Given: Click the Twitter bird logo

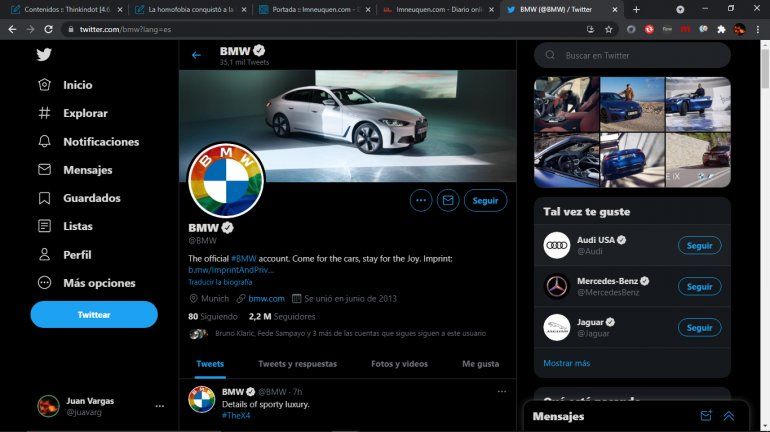Looking at the screenshot, I should pos(44,55).
